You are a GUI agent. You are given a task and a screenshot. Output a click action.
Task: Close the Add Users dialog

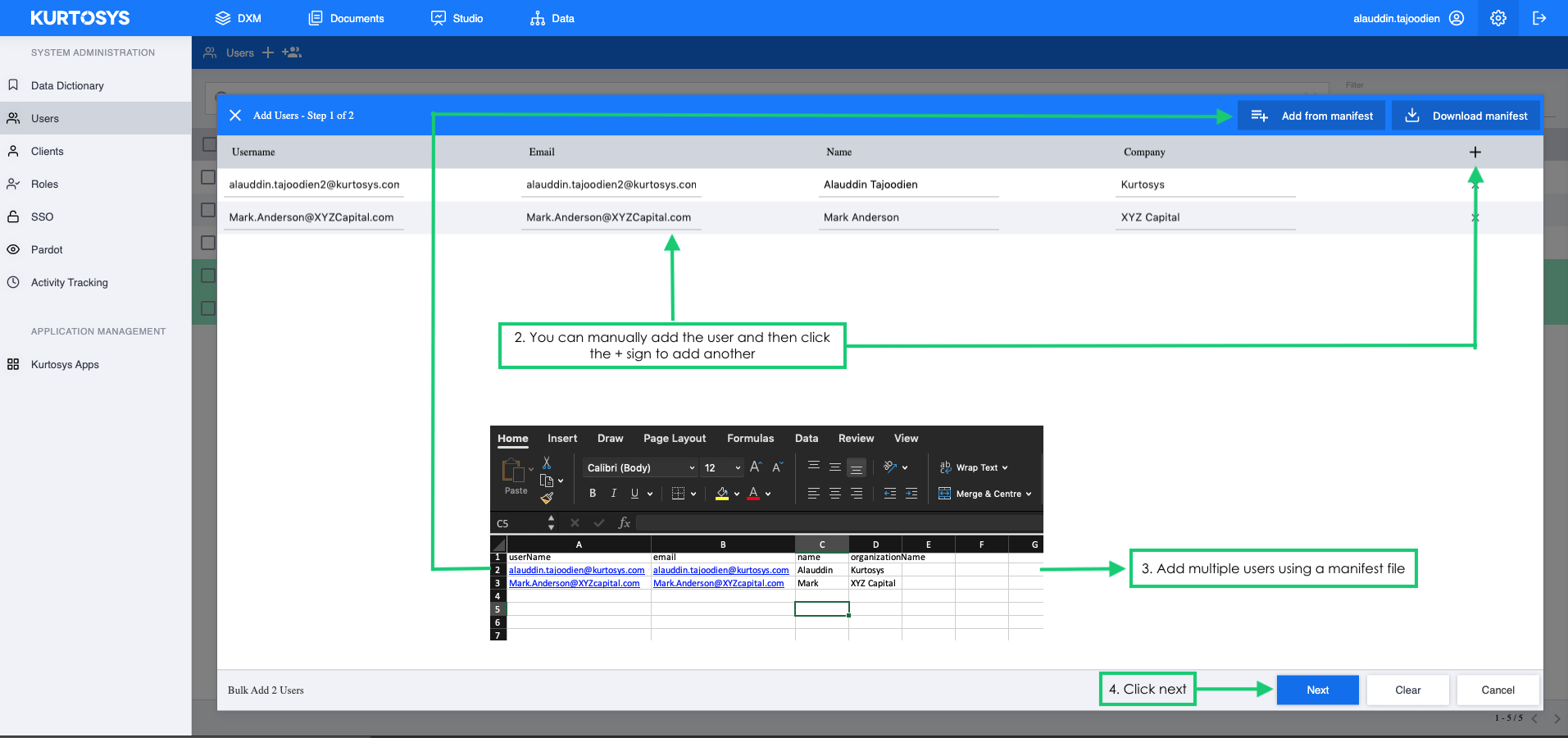point(235,116)
